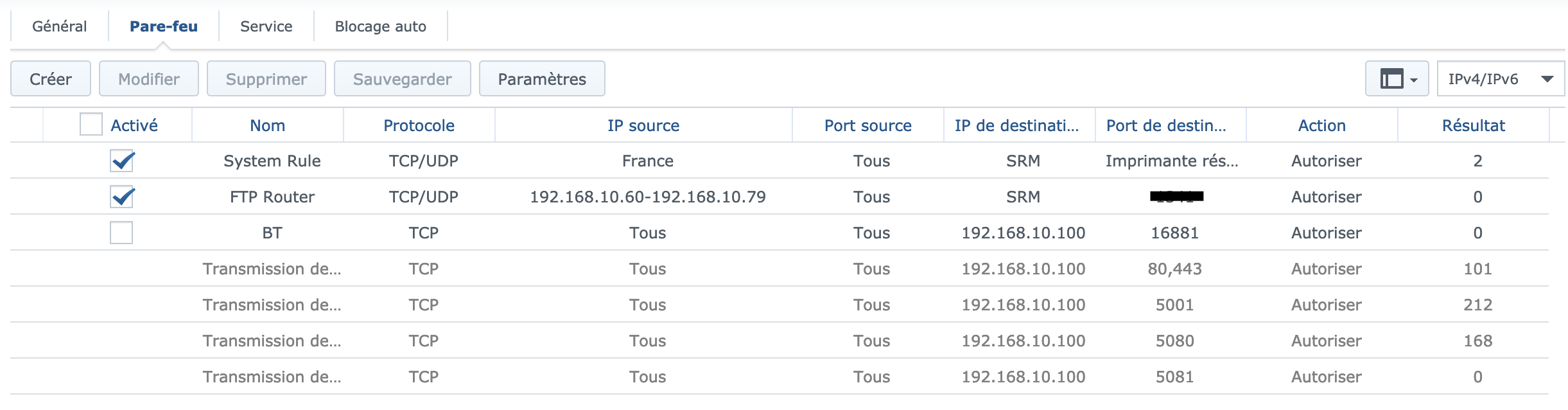Sort by the Protocole column header
Image resolution: width=1568 pixels, height=410 pixels.
419,125
